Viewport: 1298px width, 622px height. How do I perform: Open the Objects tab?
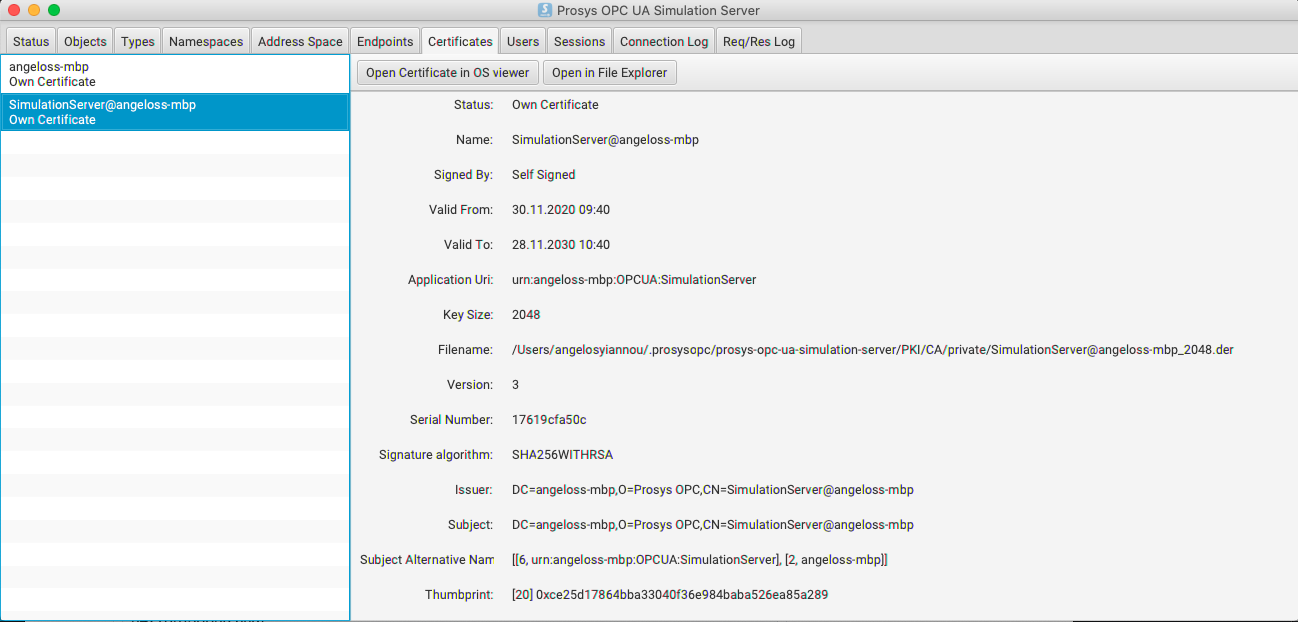coord(84,41)
